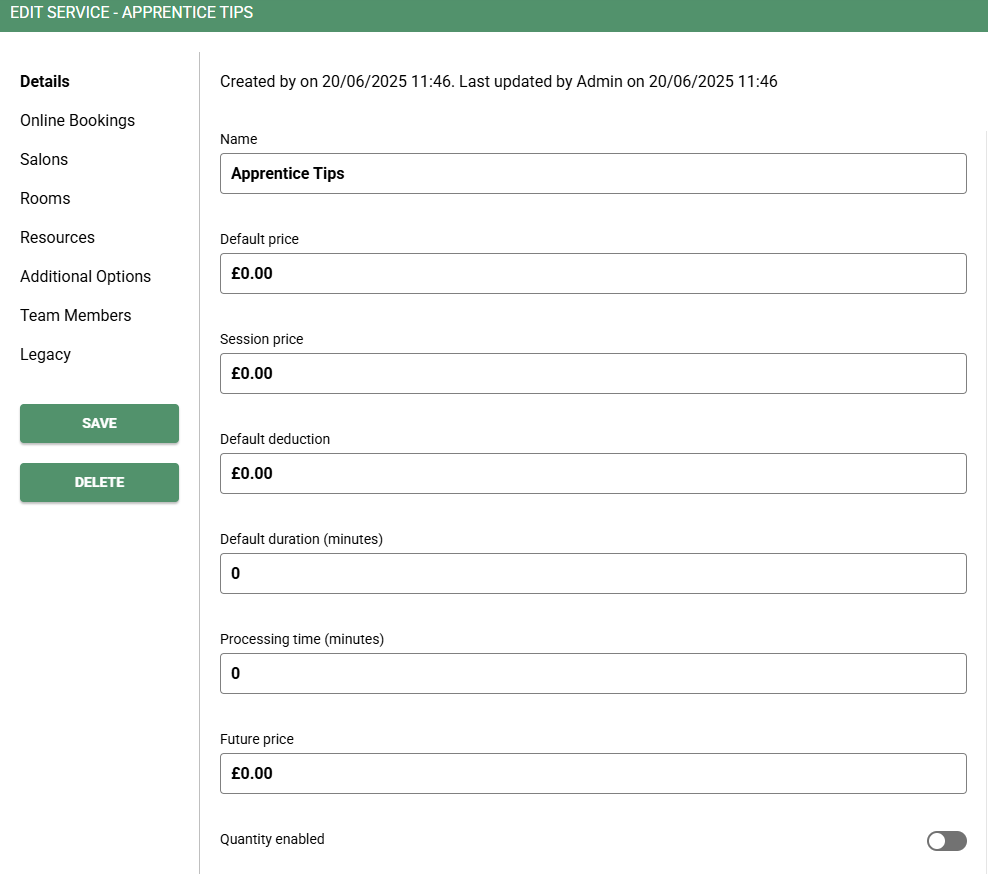View Team Members section

pos(76,316)
